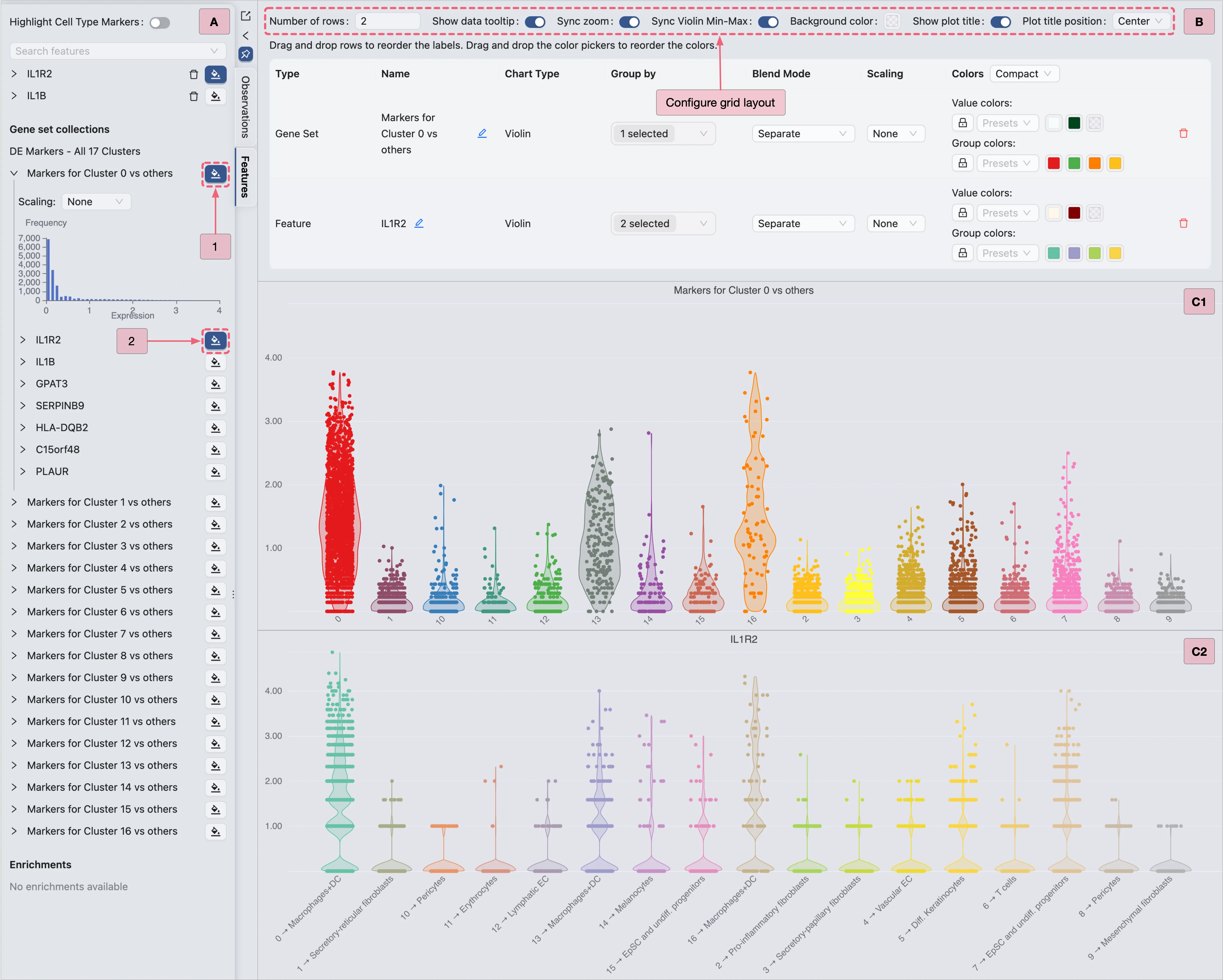Lock the Gene Set group colors
This screenshot has height=980, width=1223.
coord(963,163)
